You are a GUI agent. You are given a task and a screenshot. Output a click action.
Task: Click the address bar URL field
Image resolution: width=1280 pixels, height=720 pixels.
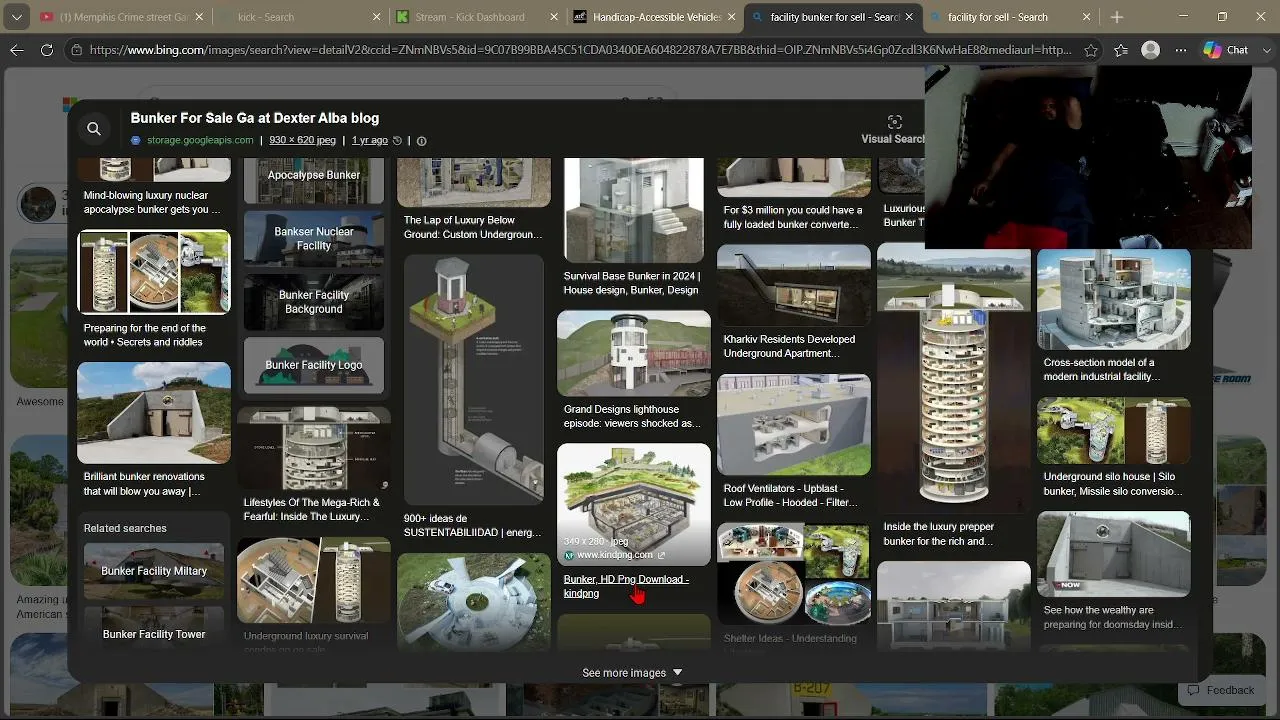[580, 50]
